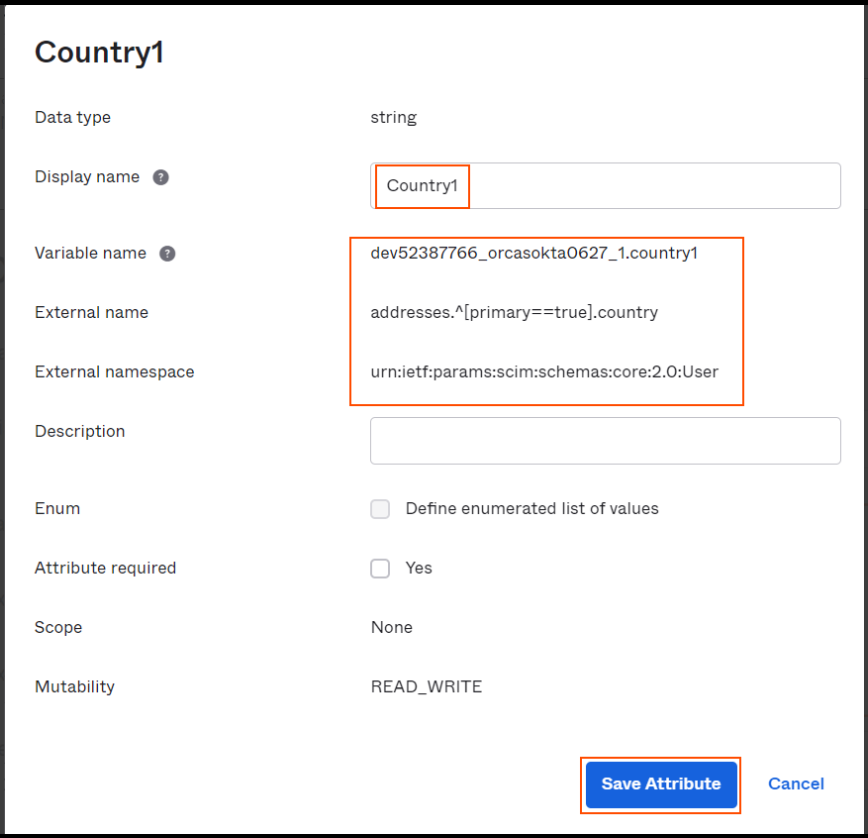Click the Country1 dialog heading

click(99, 53)
